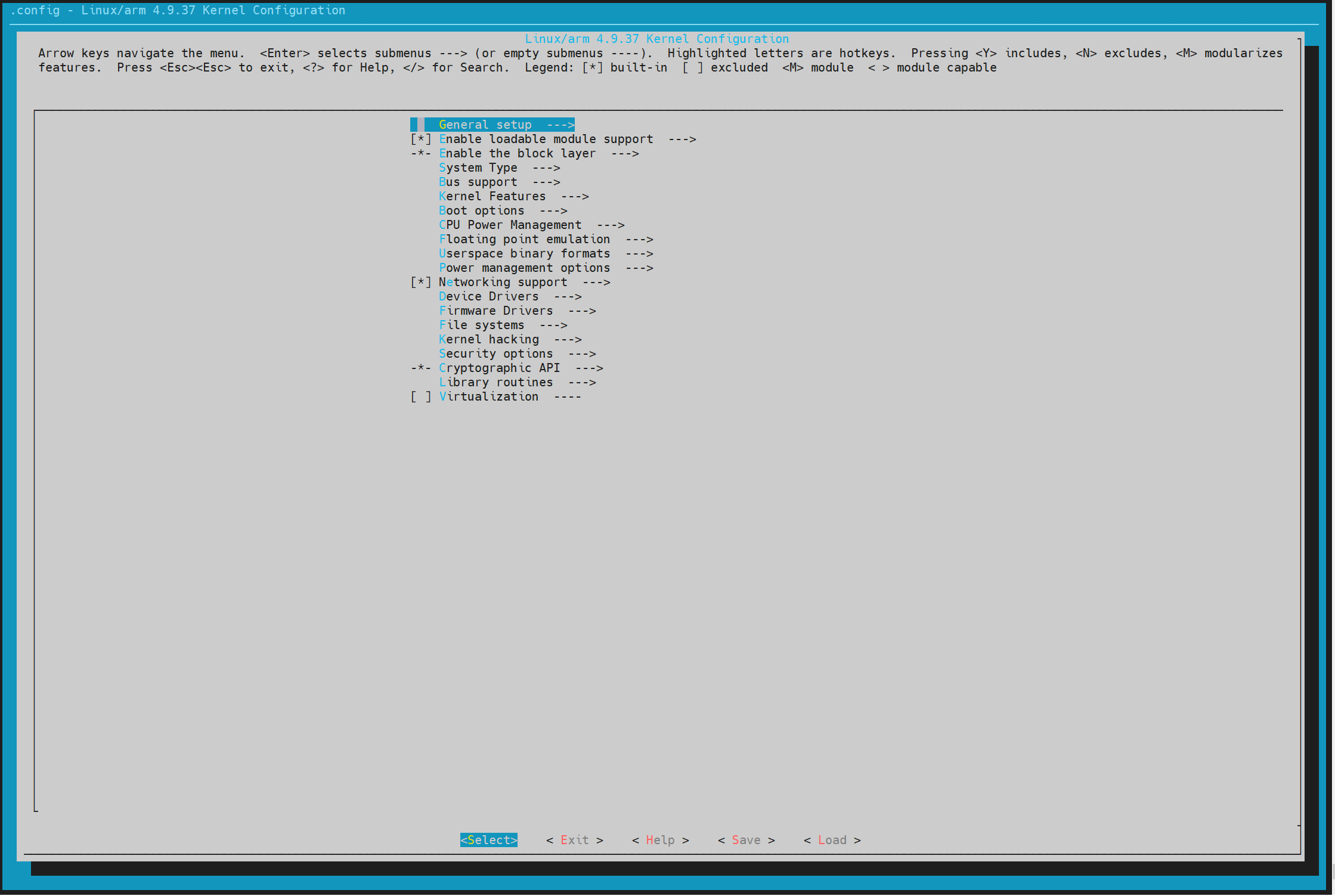
Task: Expand the Bus support submenu
Action: coord(477,182)
